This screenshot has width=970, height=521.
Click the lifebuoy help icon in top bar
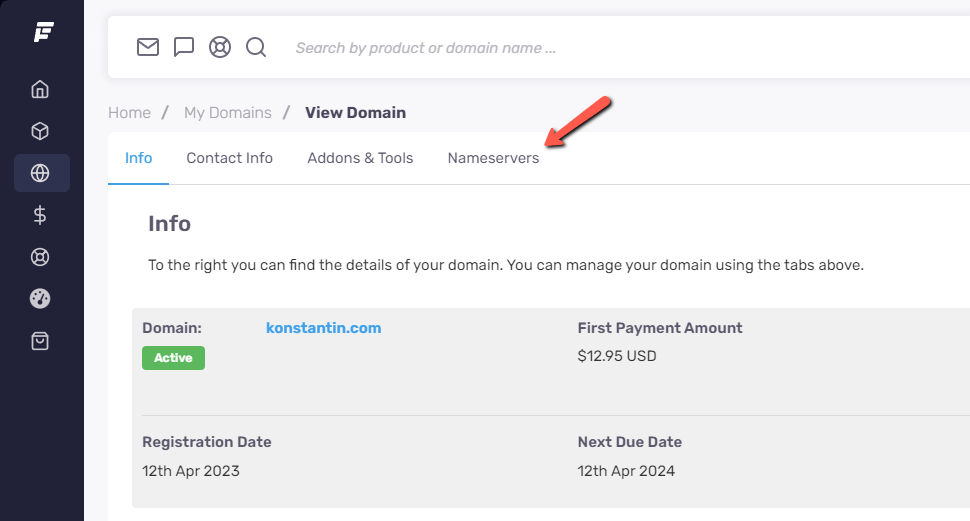(x=220, y=47)
